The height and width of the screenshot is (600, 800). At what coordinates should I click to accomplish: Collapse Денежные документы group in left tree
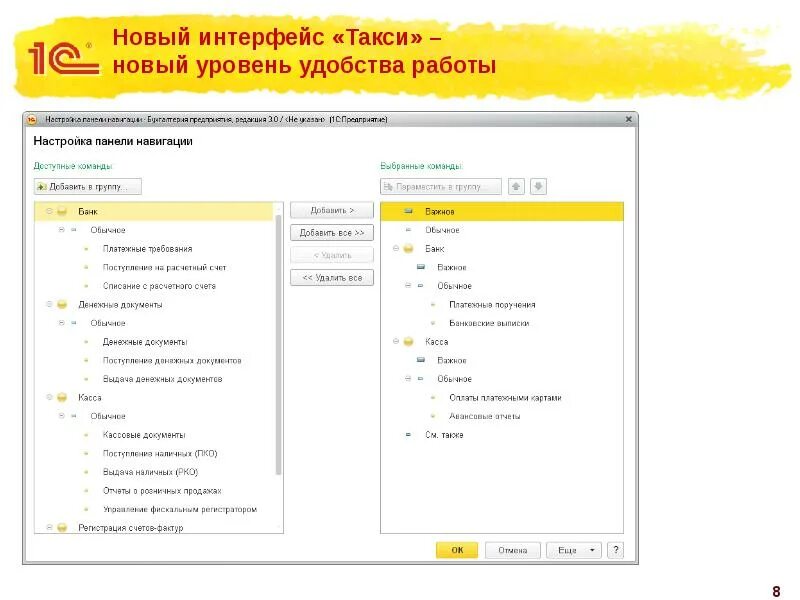pyautogui.click(x=49, y=305)
